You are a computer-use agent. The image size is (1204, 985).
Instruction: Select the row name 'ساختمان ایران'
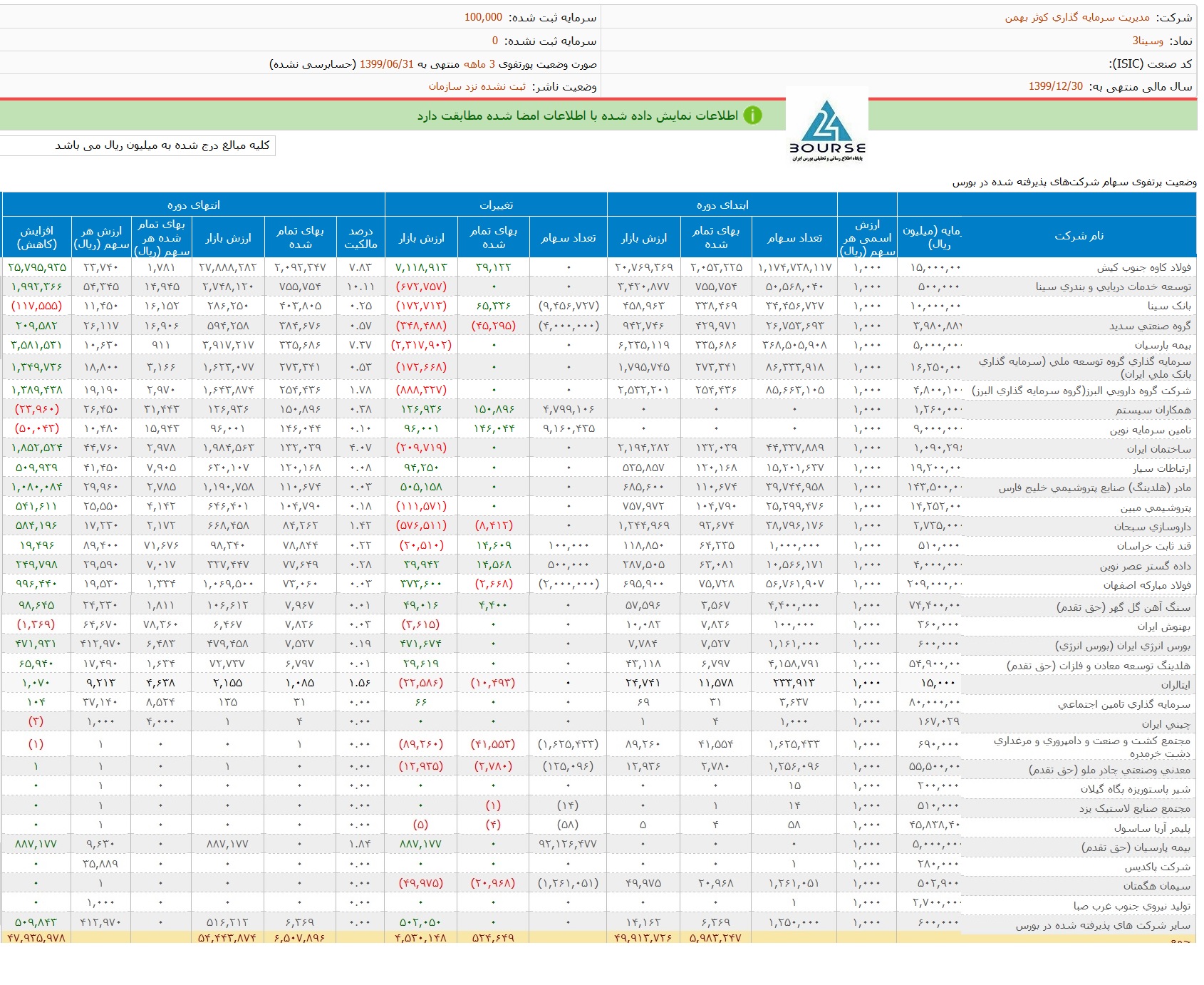[x=1158, y=449]
